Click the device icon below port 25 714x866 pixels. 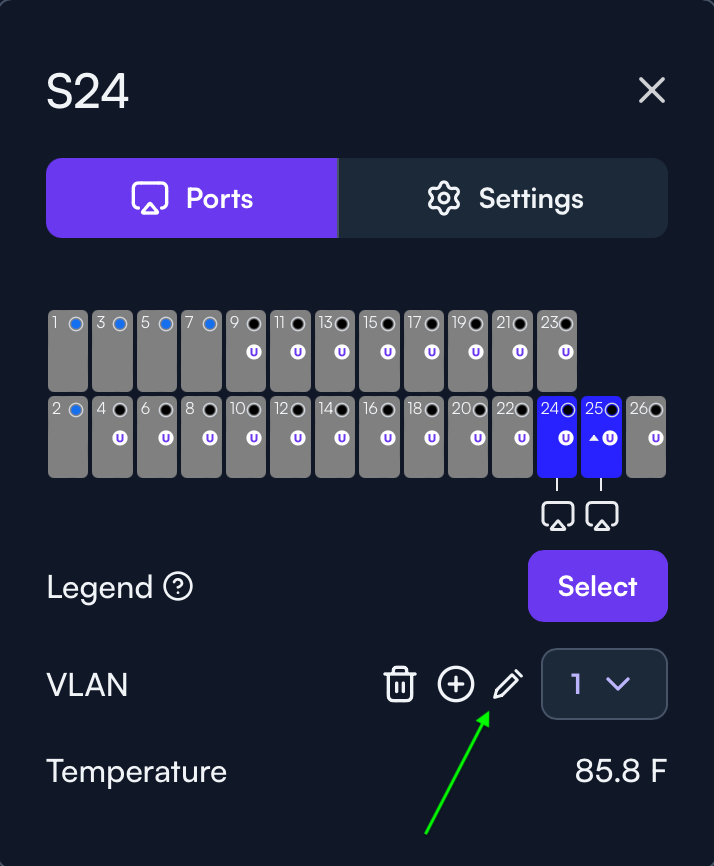(601, 516)
